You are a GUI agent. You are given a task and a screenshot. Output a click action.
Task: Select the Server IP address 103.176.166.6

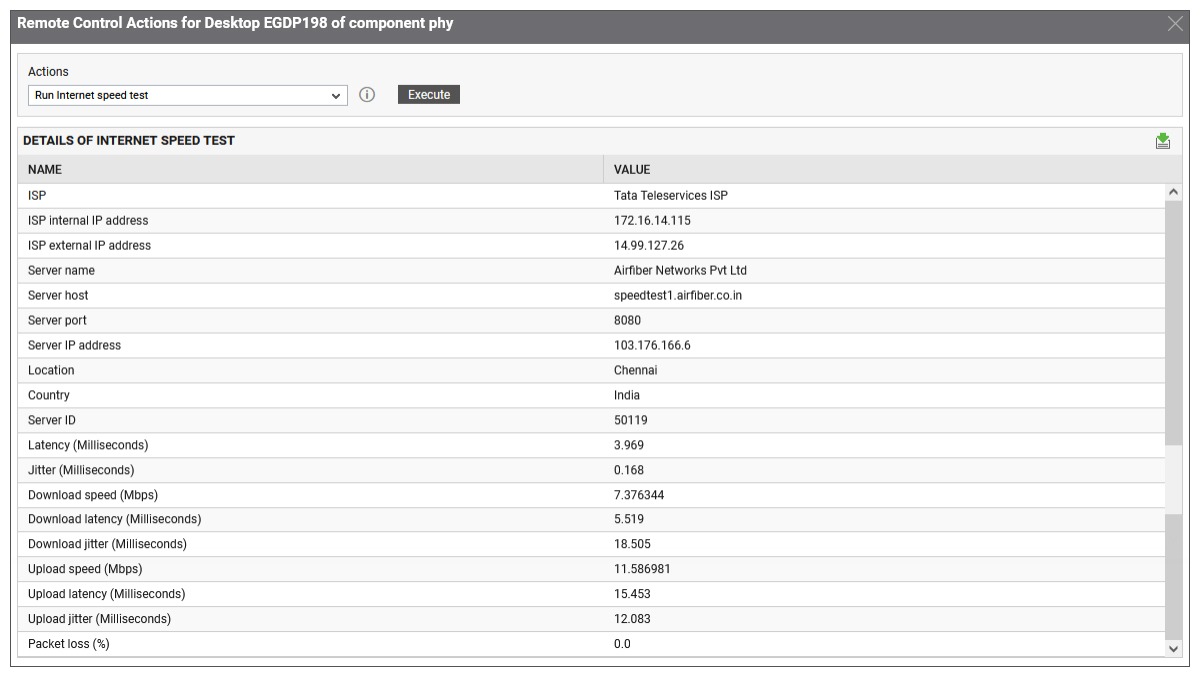pyautogui.click(x=652, y=345)
